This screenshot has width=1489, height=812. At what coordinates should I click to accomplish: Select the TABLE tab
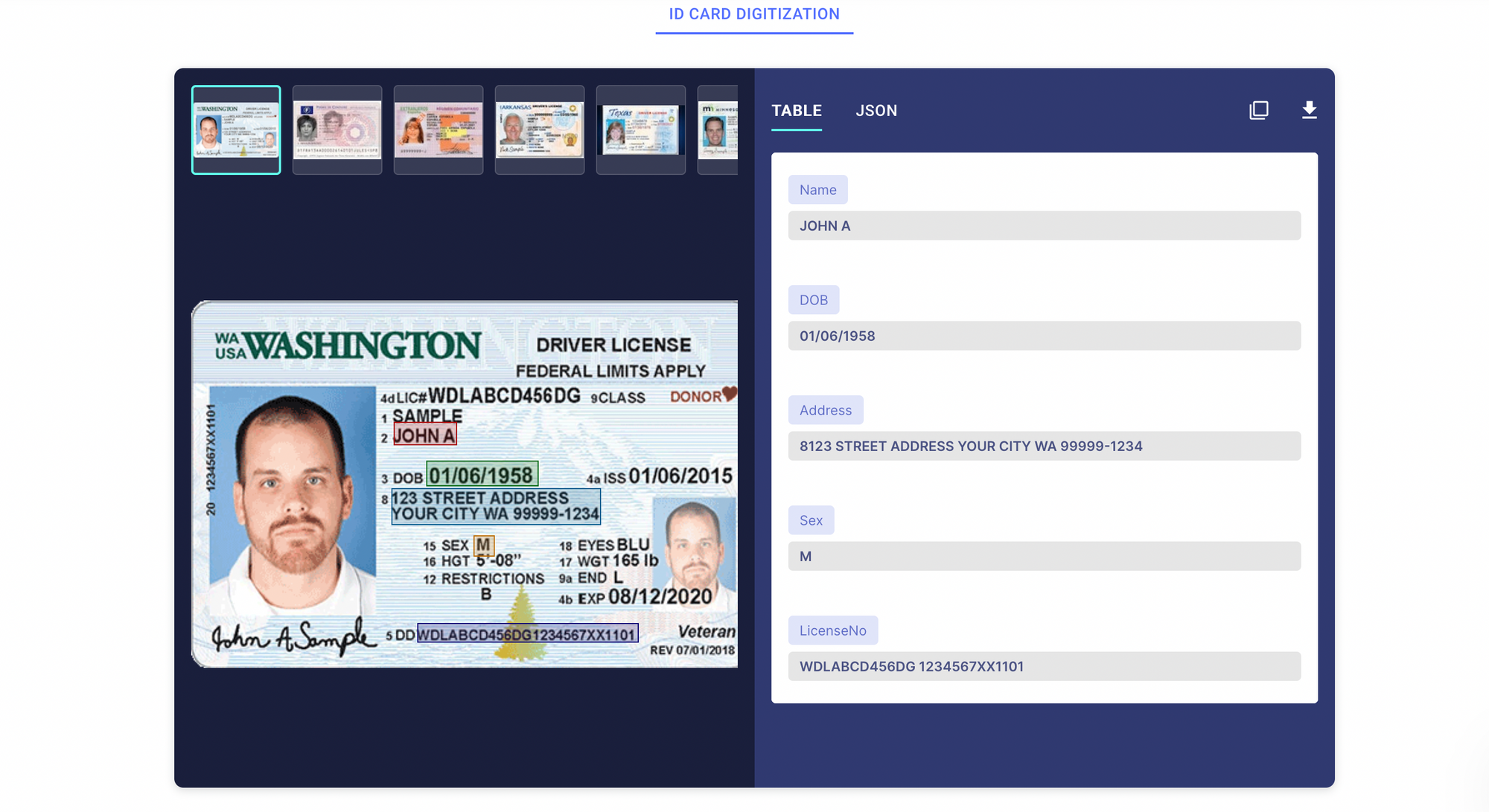coord(797,110)
